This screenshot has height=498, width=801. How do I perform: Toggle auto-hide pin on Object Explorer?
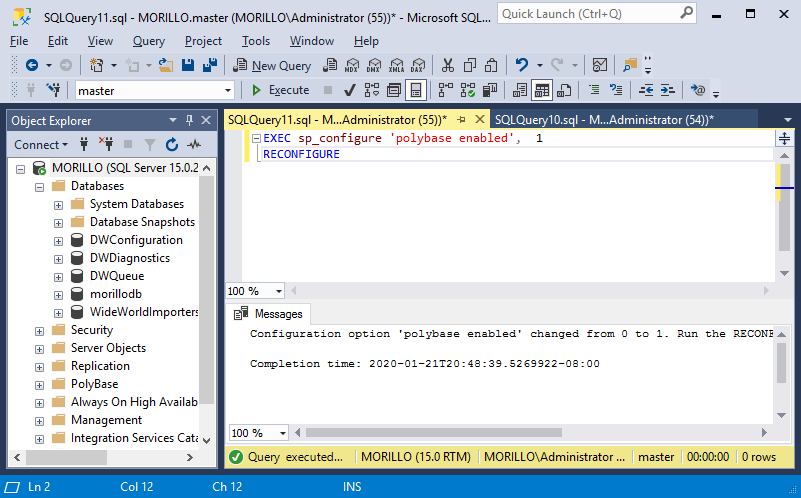coord(190,120)
